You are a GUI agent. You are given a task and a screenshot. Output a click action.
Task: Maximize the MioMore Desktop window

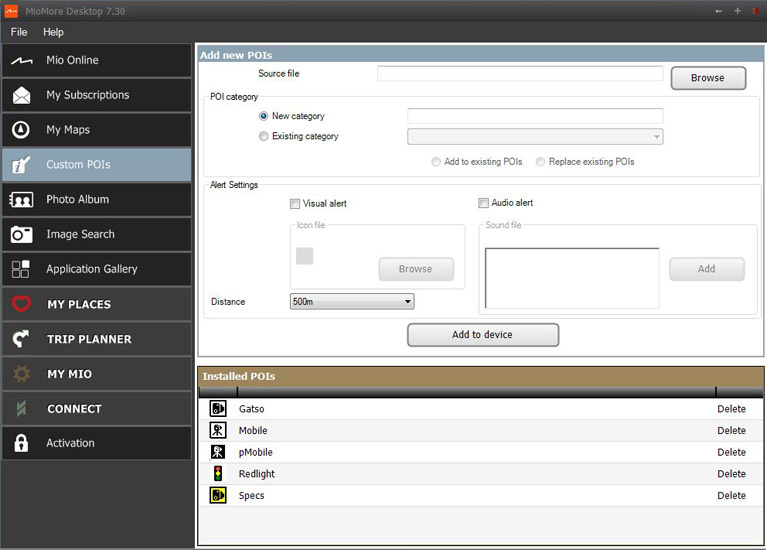(x=737, y=11)
